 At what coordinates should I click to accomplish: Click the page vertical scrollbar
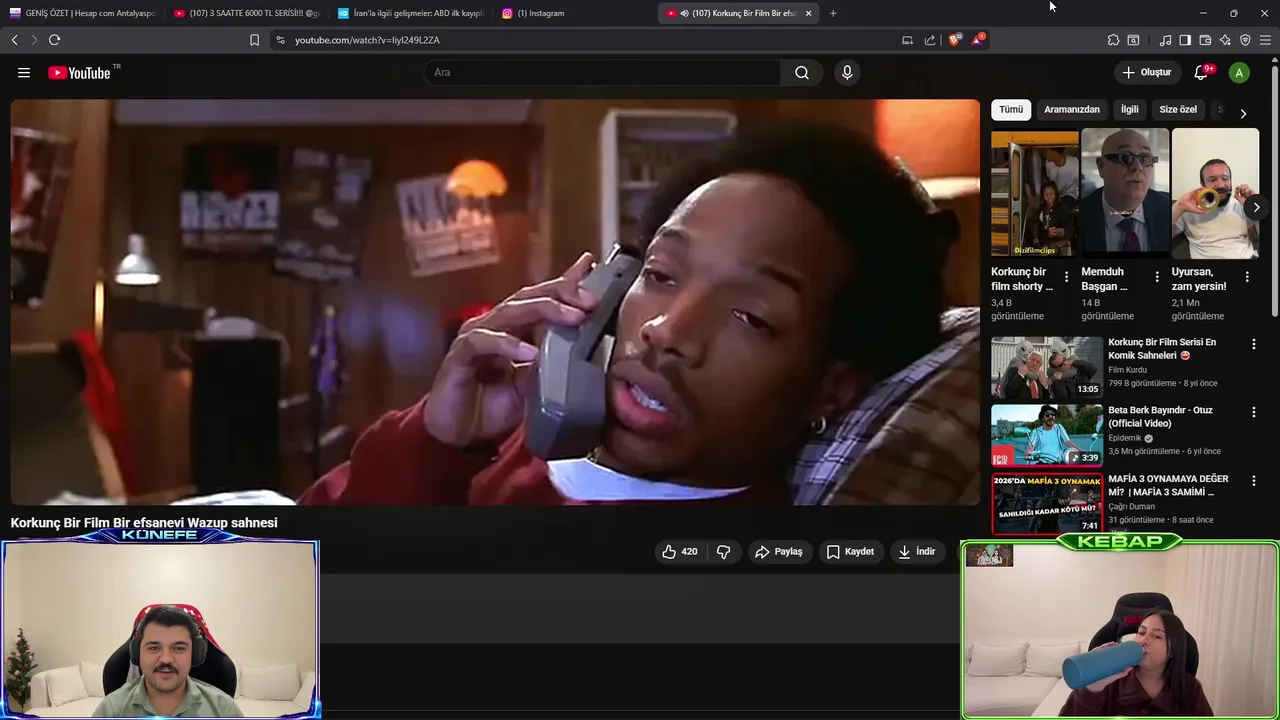click(x=1274, y=190)
